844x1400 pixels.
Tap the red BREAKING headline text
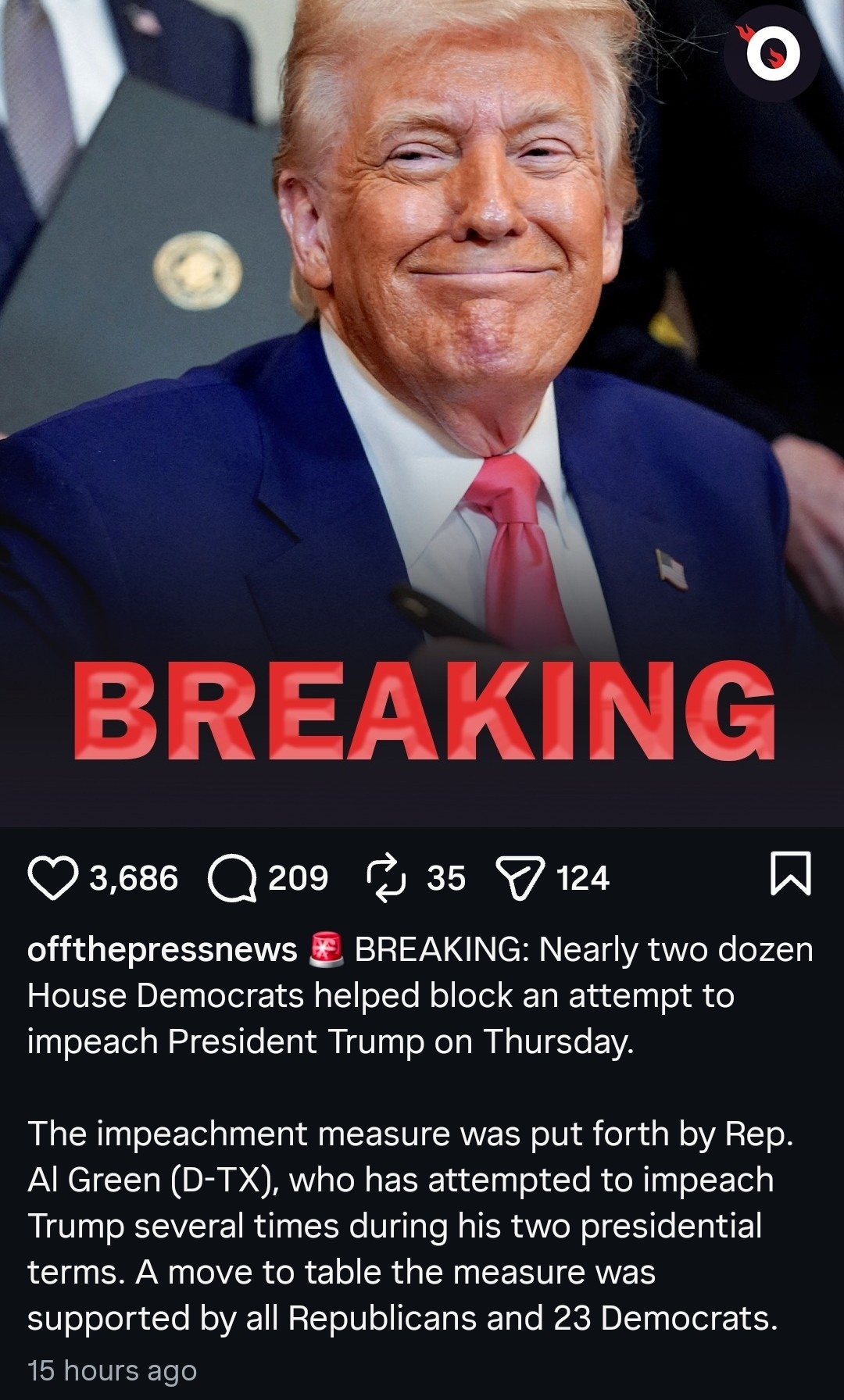(x=424, y=711)
